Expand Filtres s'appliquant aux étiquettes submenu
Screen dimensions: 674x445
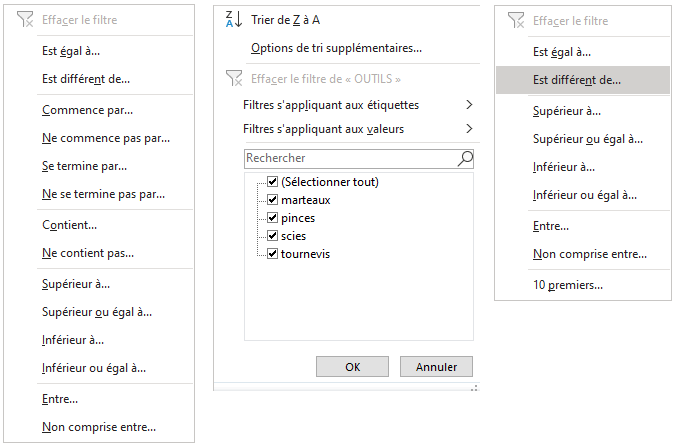(x=358, y=105)
